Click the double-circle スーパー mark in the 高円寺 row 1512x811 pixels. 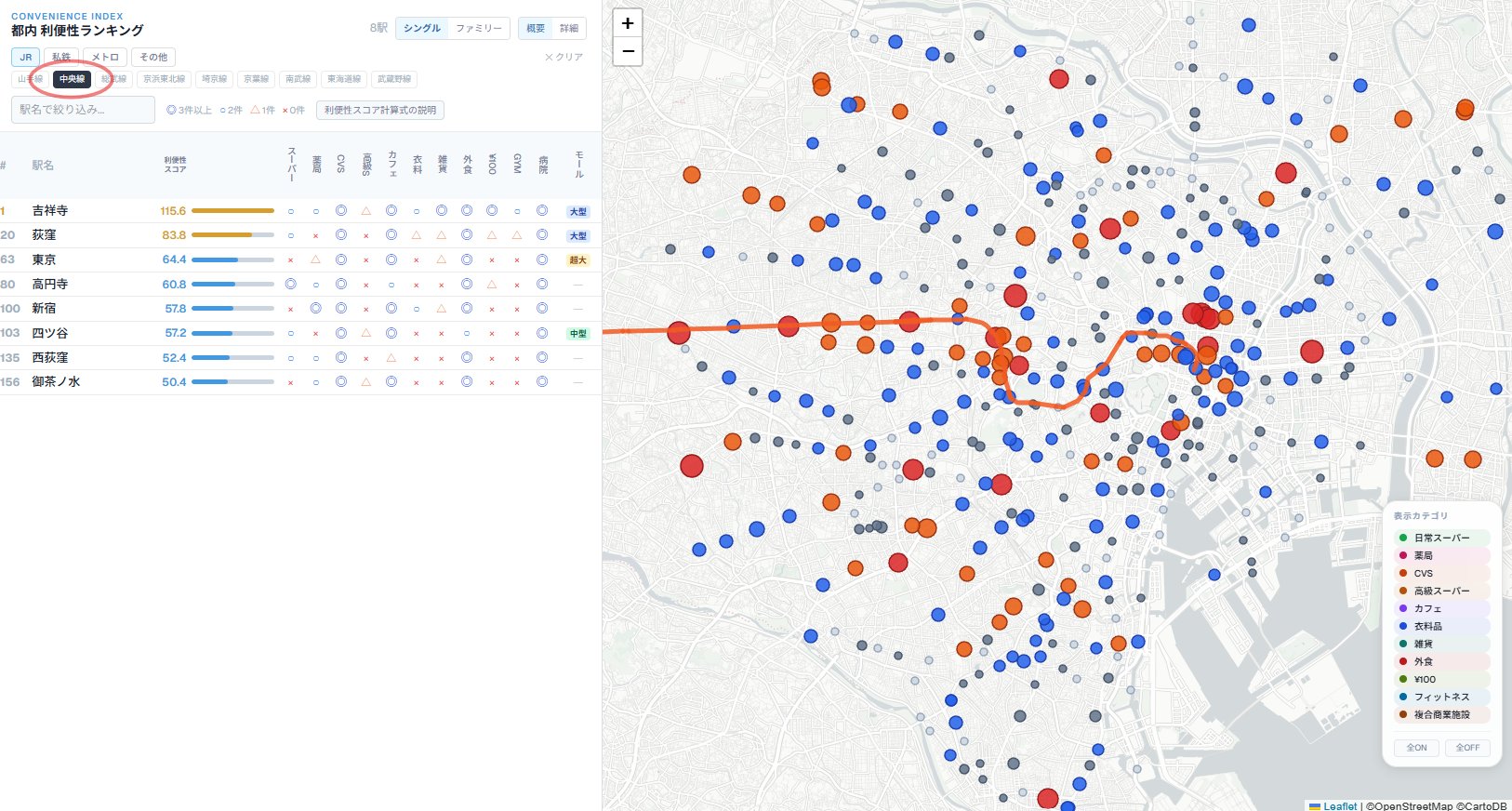pyautogui.click(x=291, y=284)
